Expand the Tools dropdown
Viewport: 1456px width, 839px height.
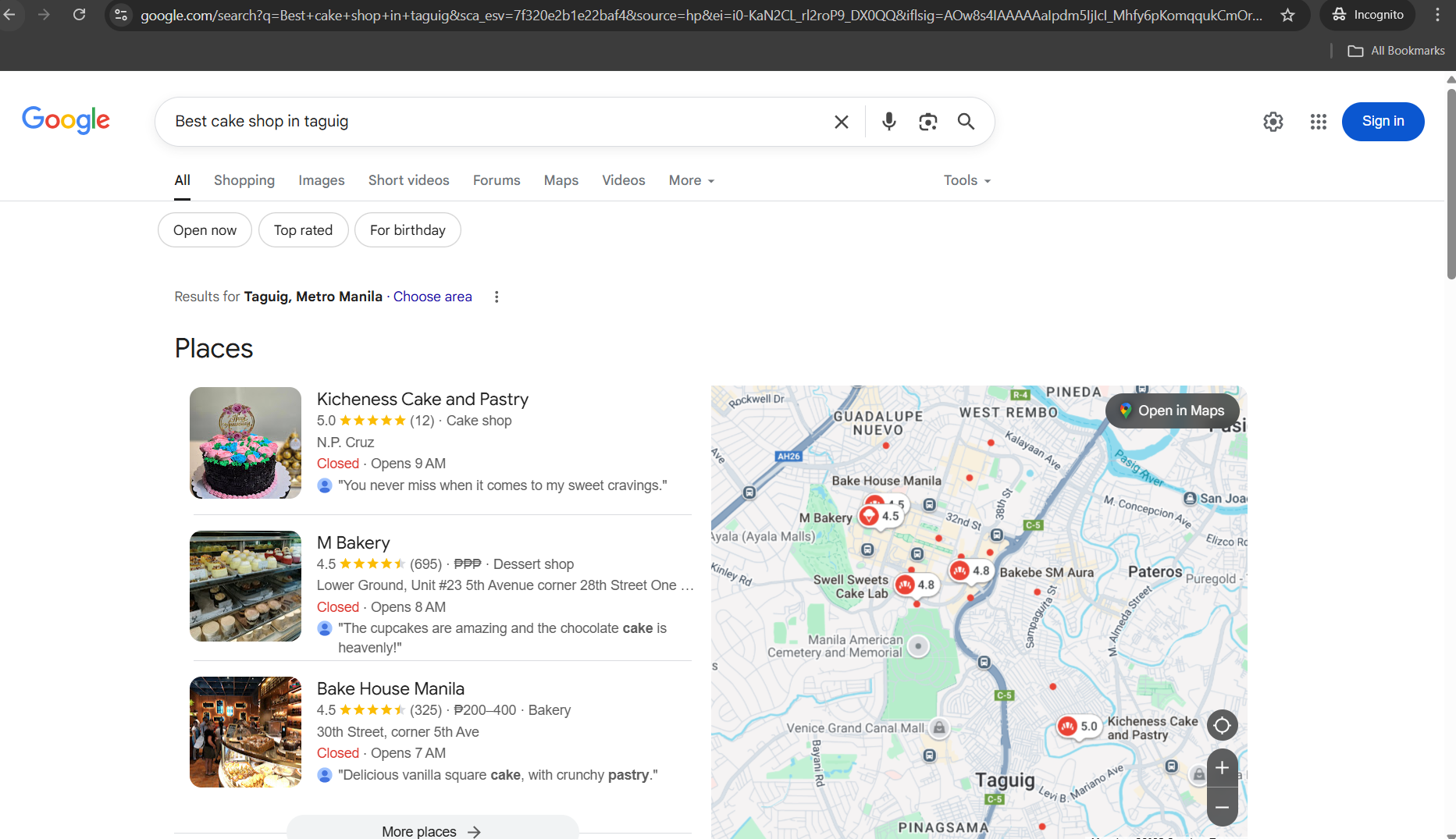(x=967, y=180)
